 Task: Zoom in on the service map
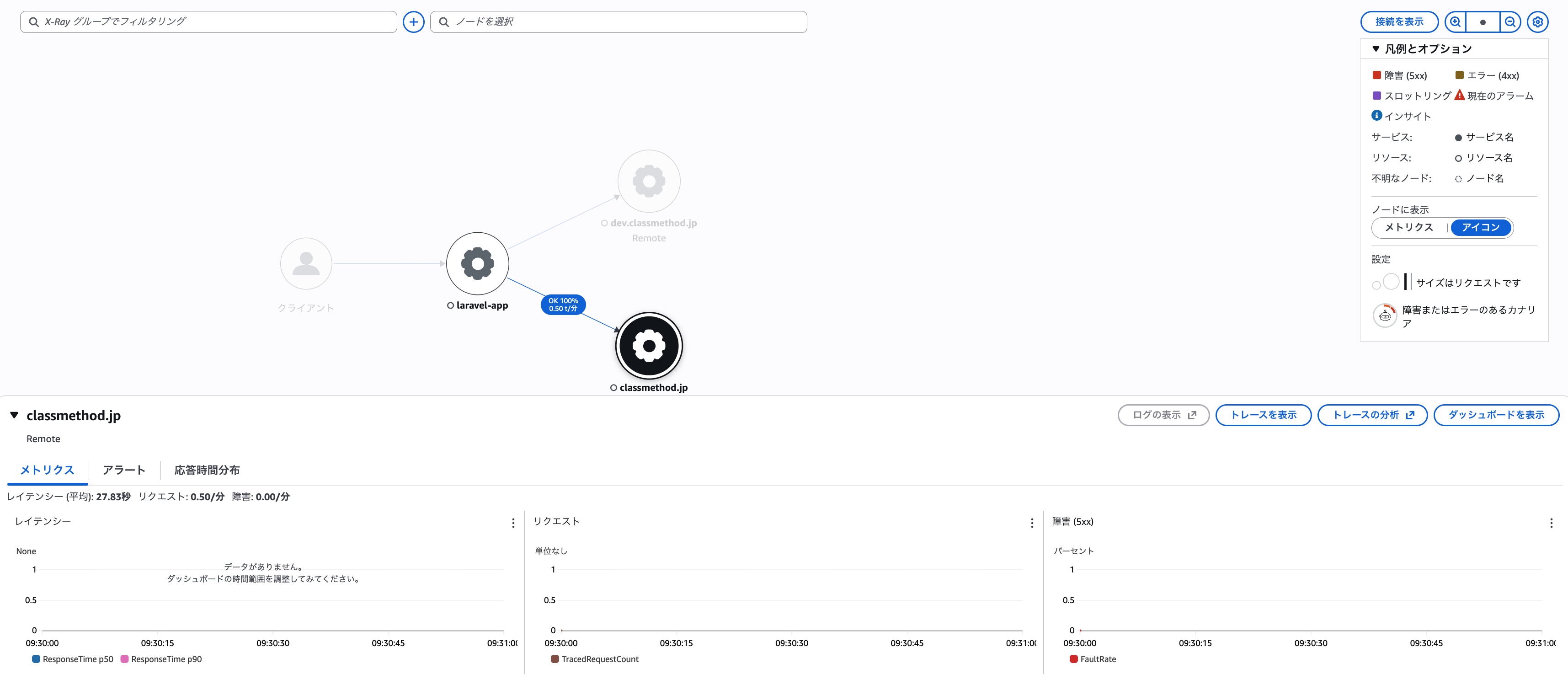click(1455, 21)
